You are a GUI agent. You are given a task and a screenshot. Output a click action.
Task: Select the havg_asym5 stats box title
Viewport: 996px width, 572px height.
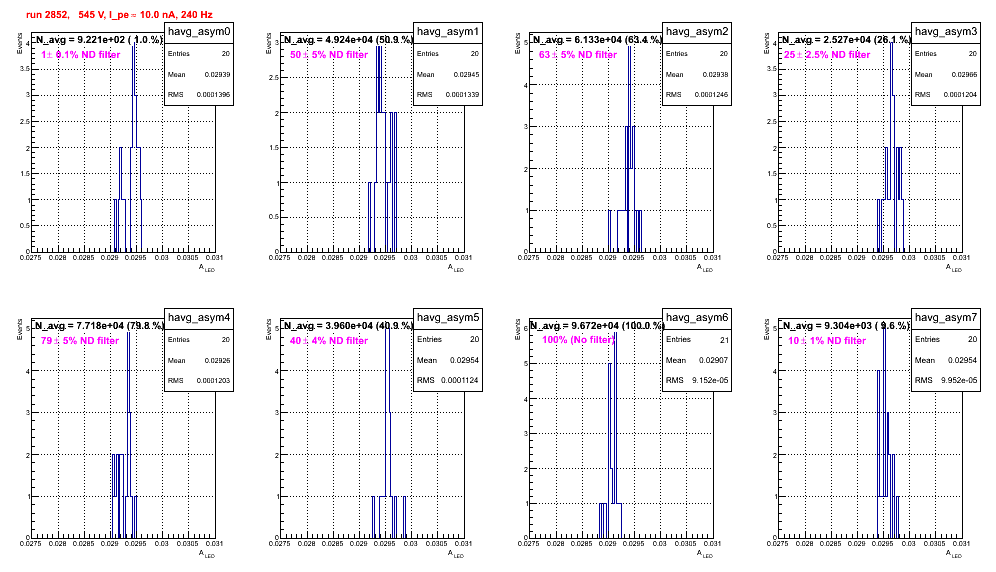[x=448, y=318]
